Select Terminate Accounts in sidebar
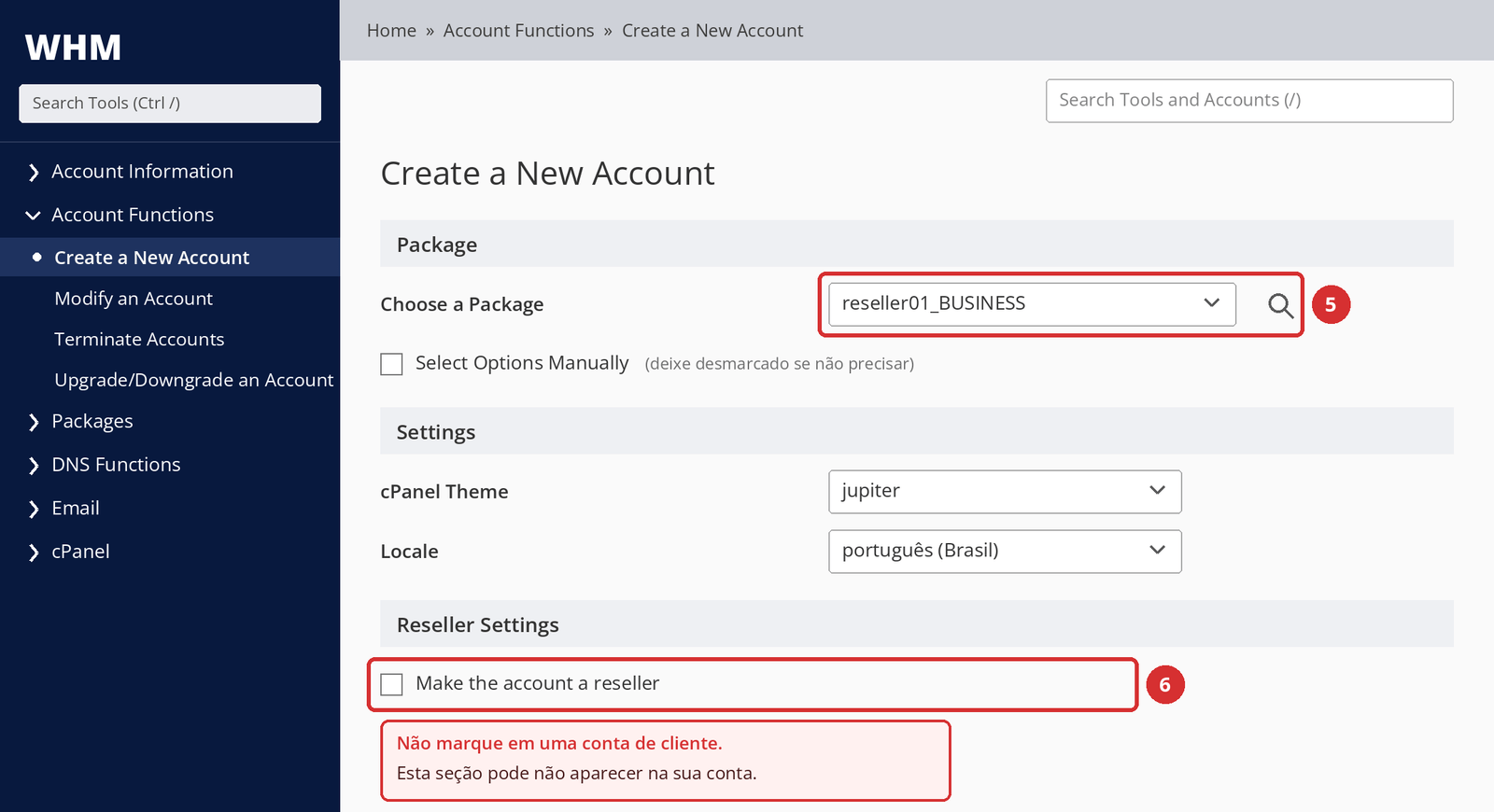Screen dimensions: 1494x812 coord(139,340)
